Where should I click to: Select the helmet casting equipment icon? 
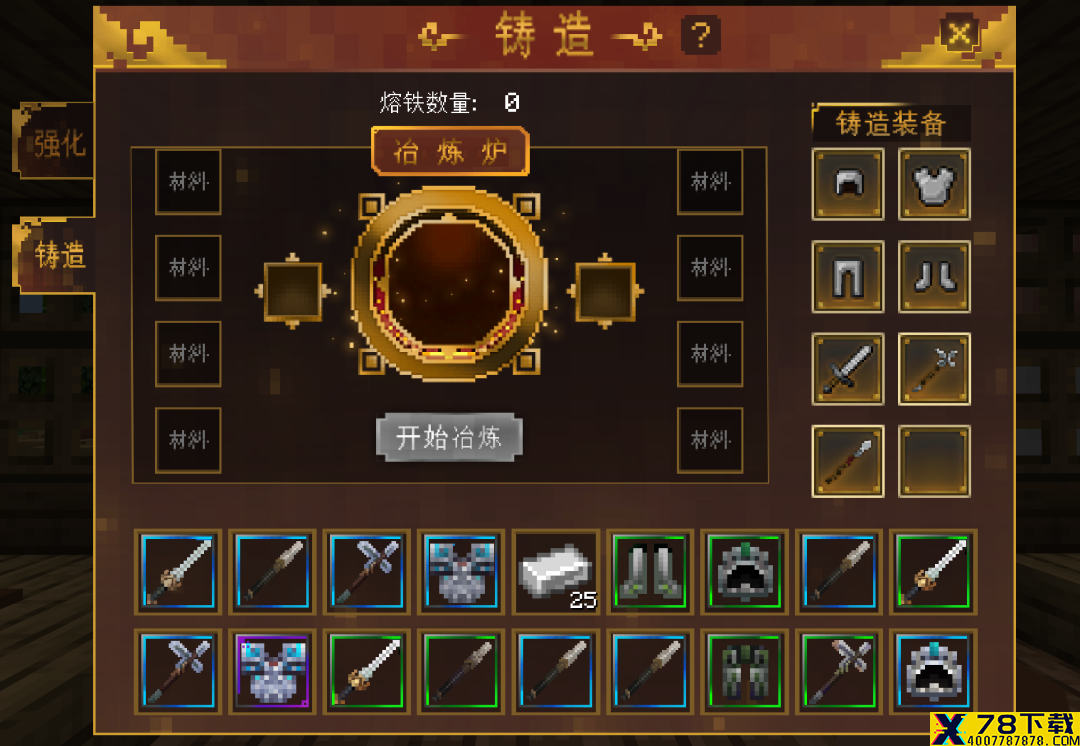click(x=848, y=184)
